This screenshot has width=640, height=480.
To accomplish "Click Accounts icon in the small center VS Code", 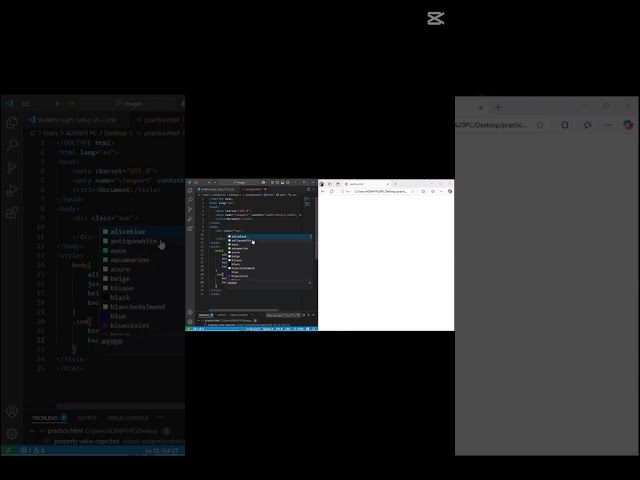I will [x=190, y=312].
